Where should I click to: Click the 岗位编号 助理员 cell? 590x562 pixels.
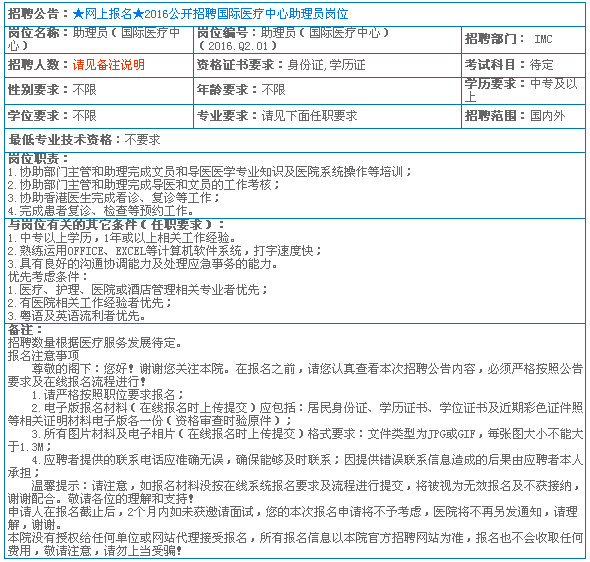(x=327, y=40)
